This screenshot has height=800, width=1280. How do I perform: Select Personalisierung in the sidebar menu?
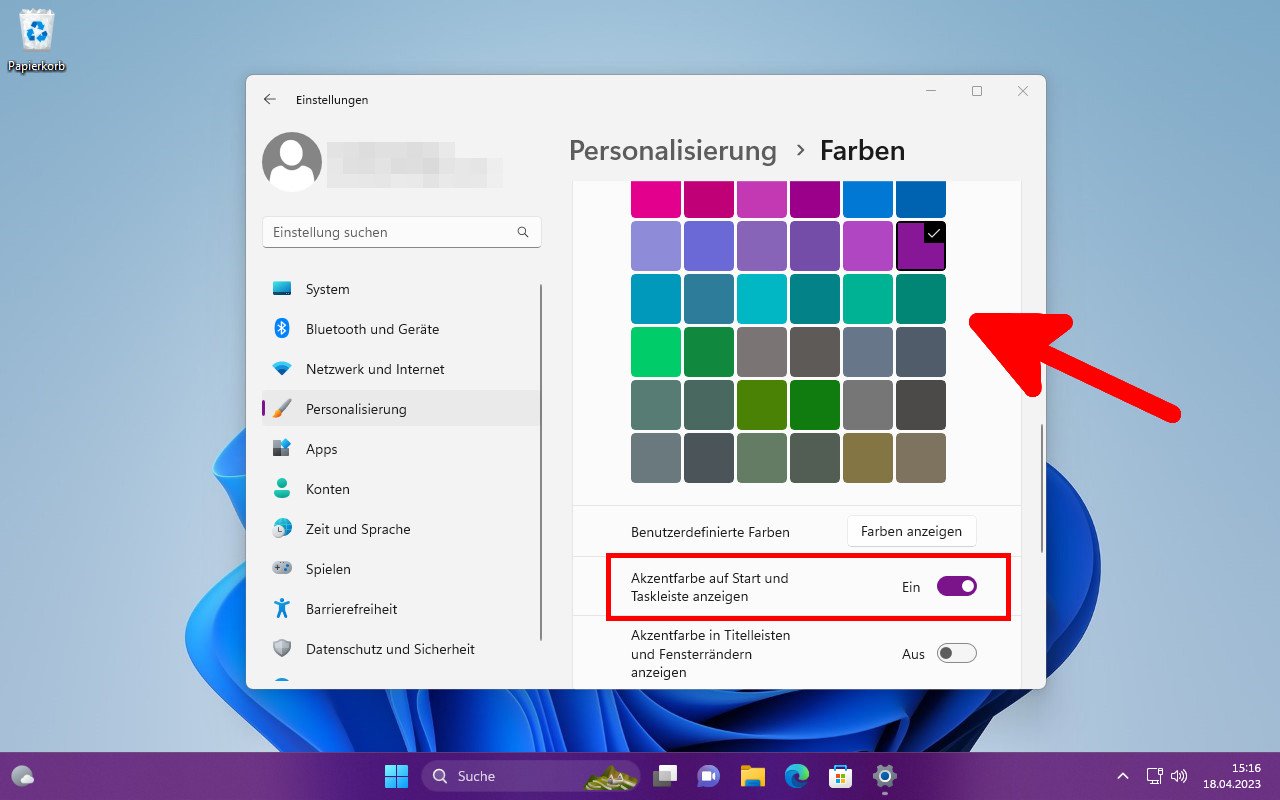pos(356,409)
